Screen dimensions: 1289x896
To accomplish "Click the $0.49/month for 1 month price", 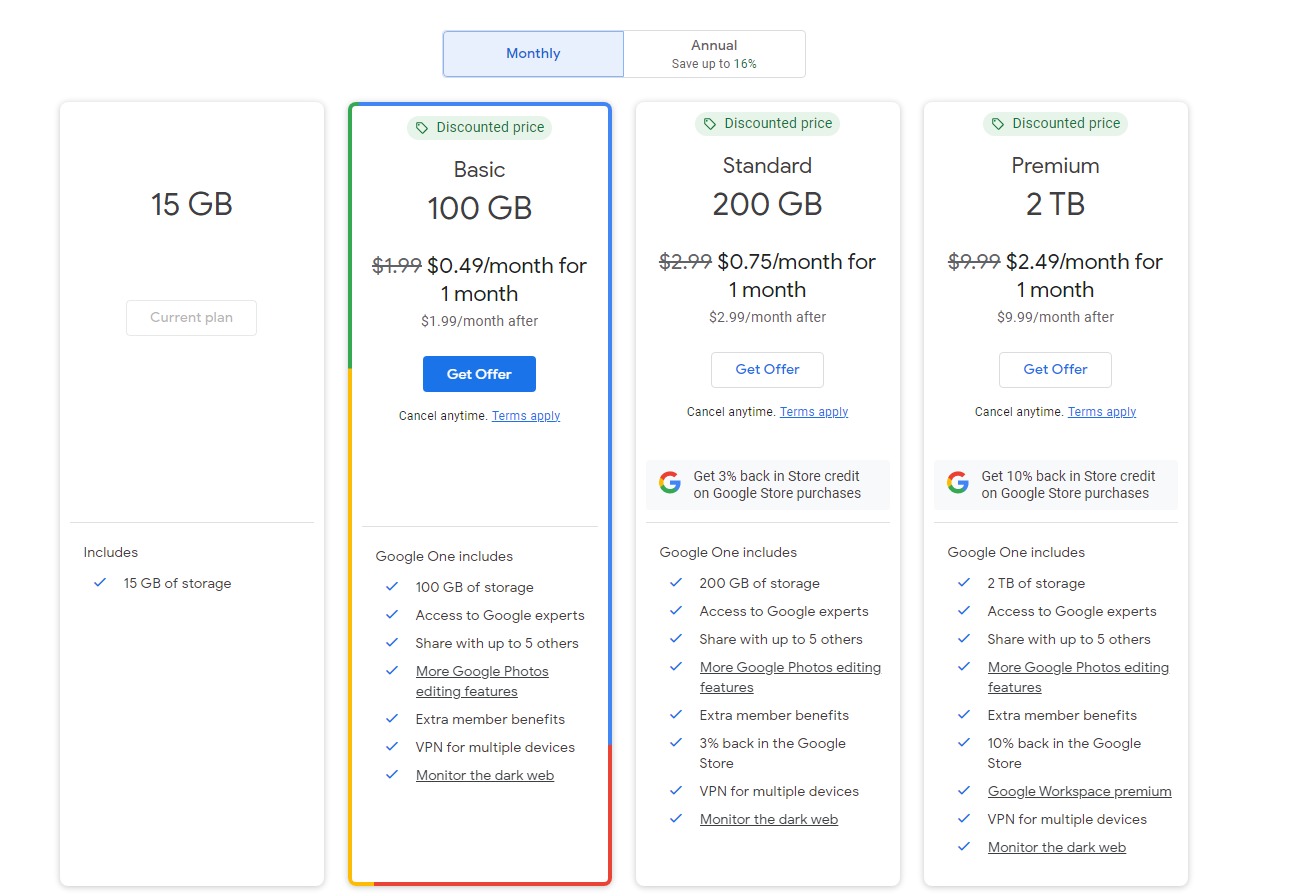I will coord(507,280).
